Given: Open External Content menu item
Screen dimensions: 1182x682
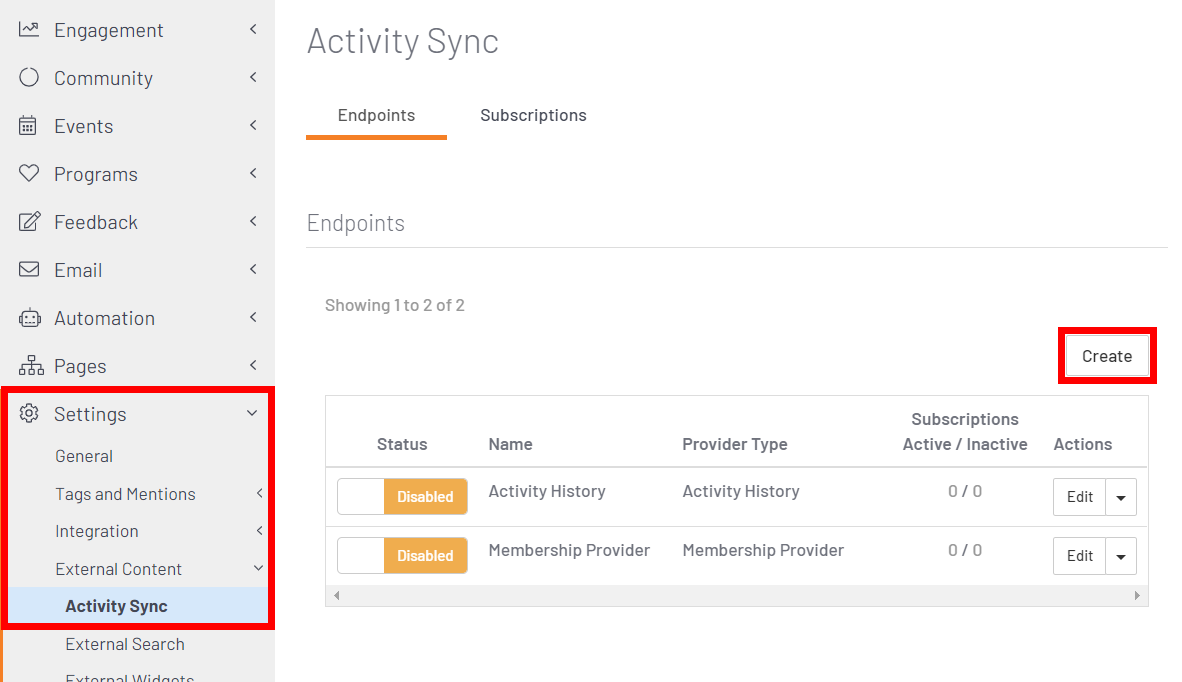Looking at the screenshot, I should click(118, 569).
